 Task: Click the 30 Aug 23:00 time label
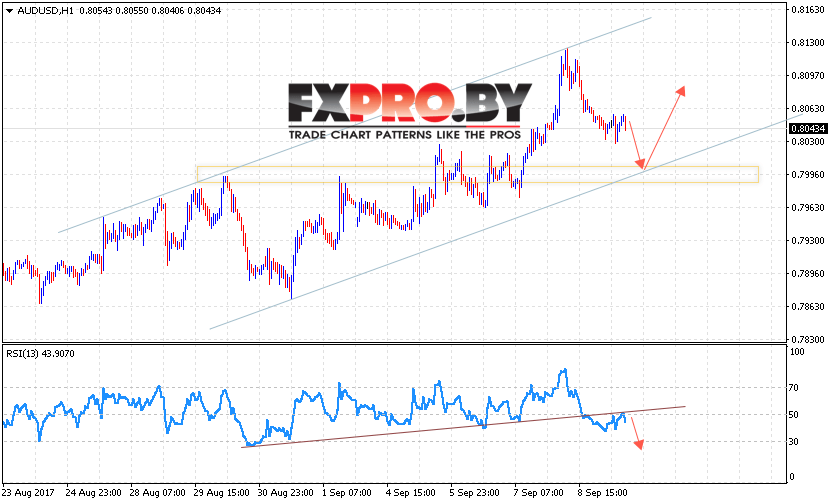click(x=285, y=492)
